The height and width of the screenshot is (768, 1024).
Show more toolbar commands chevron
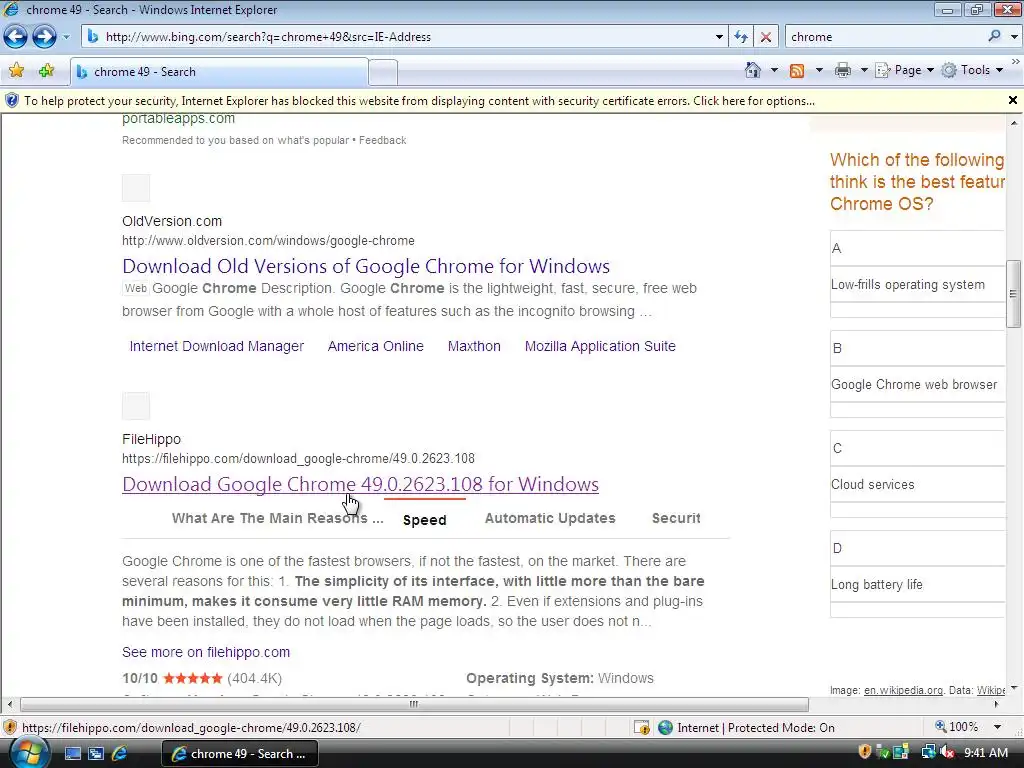point(1016,61)
